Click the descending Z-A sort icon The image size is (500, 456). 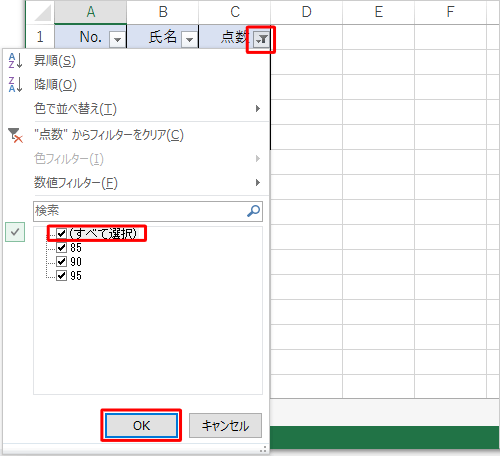click(x=15, y=84)
